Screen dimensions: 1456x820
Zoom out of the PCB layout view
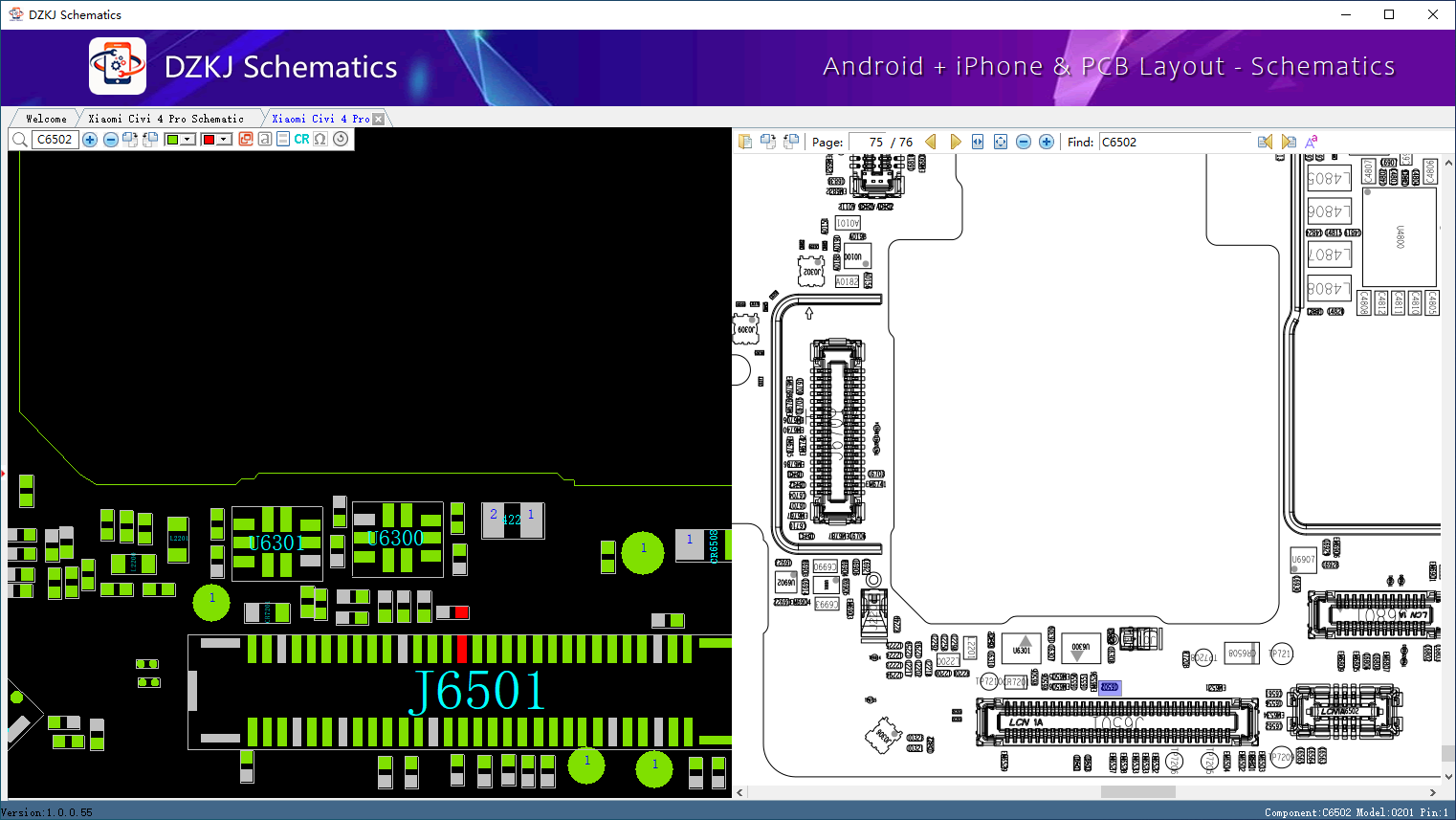[x=111, y=140]
